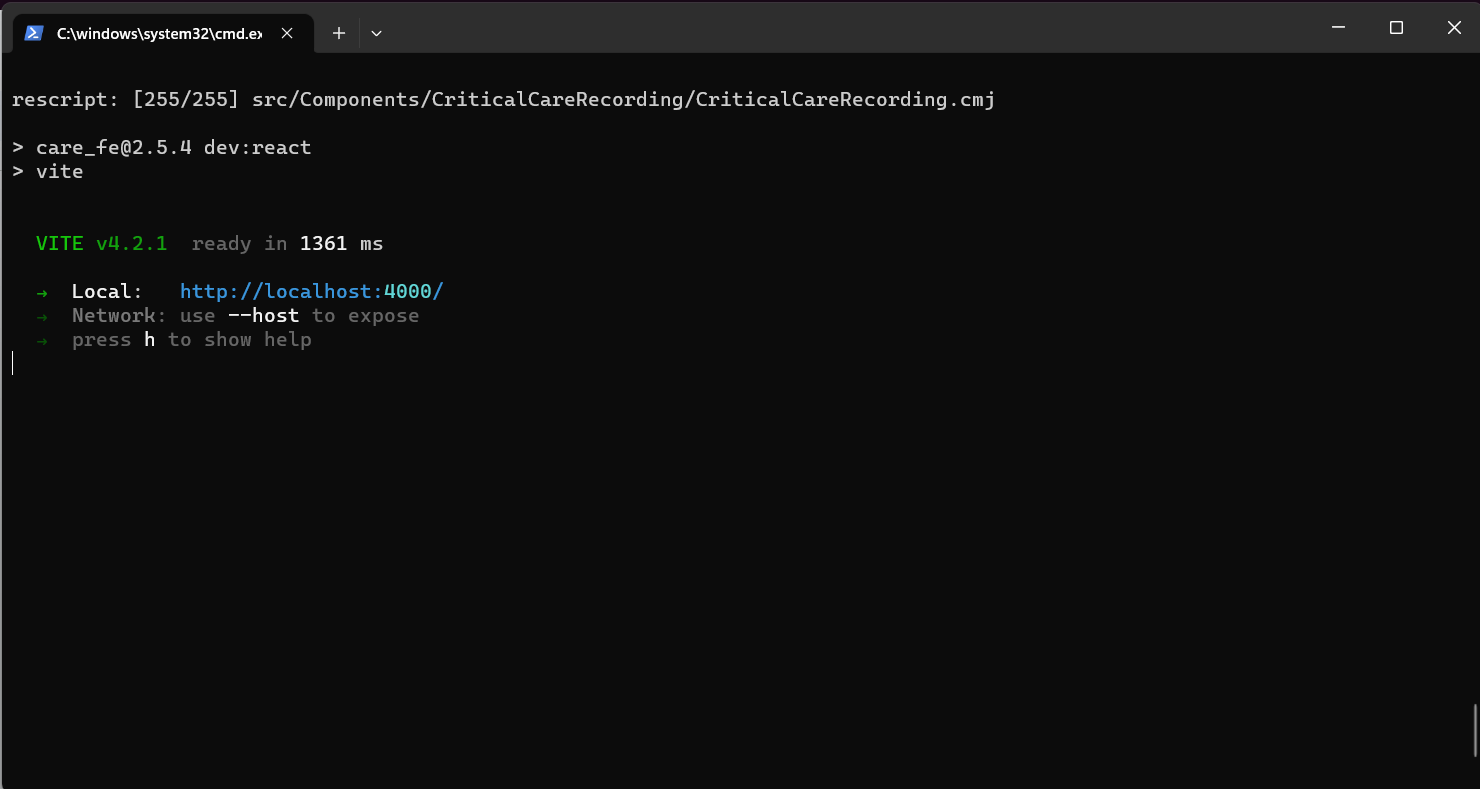1480x789 pixels.
Task: Click the plus icon to open a new tab
Action: tap(338, 32)
